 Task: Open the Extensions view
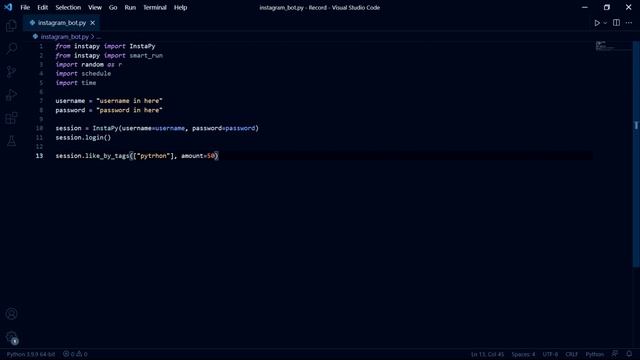[11, 118]
